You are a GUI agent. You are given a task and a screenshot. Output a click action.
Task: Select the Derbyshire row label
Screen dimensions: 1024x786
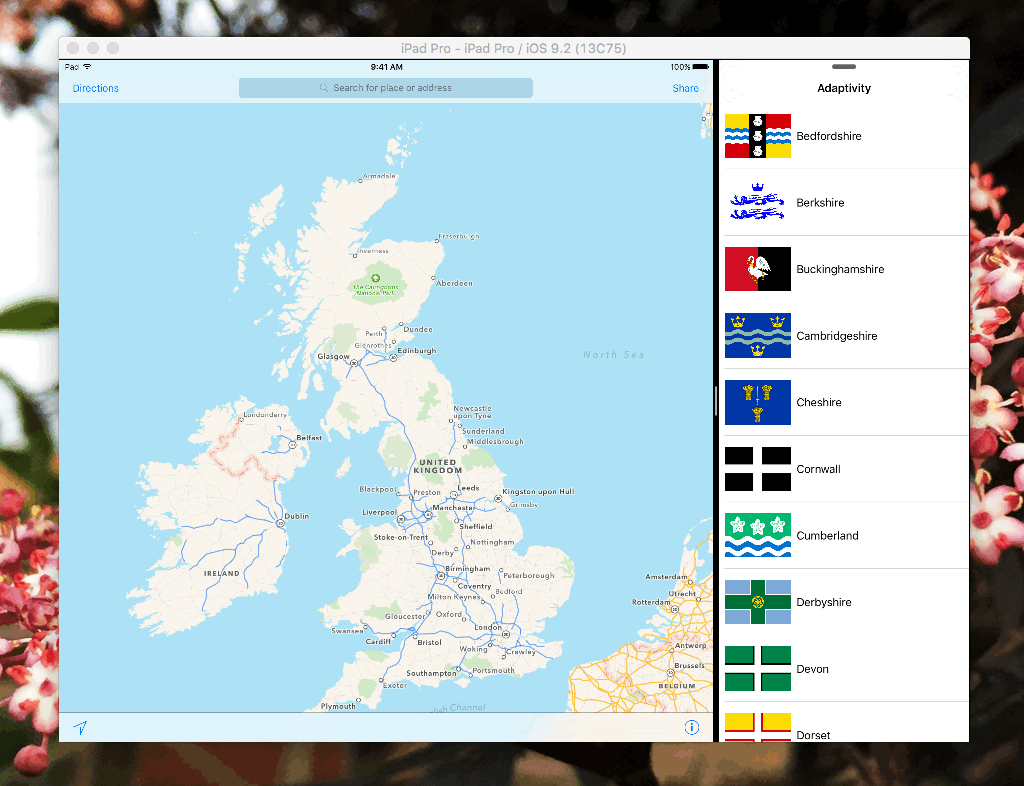click(824, 602)
